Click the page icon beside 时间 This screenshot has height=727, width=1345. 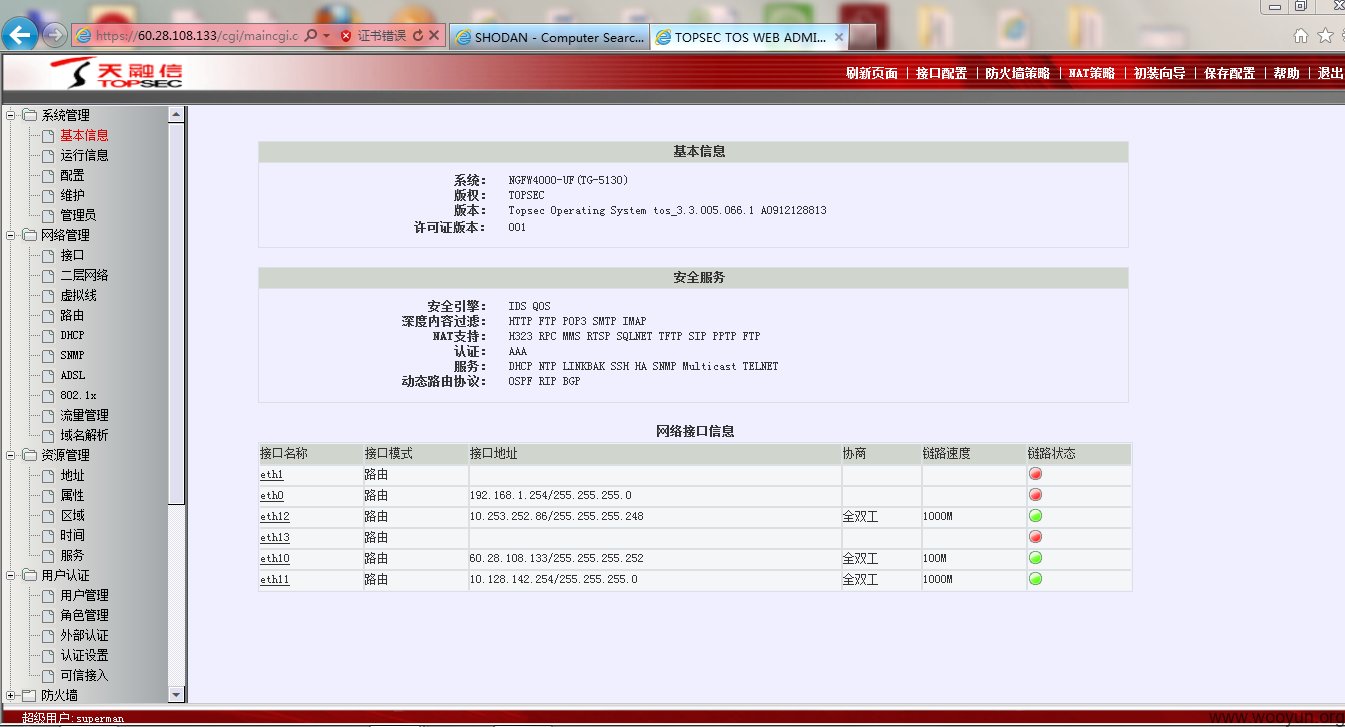[x=48, y=535]
